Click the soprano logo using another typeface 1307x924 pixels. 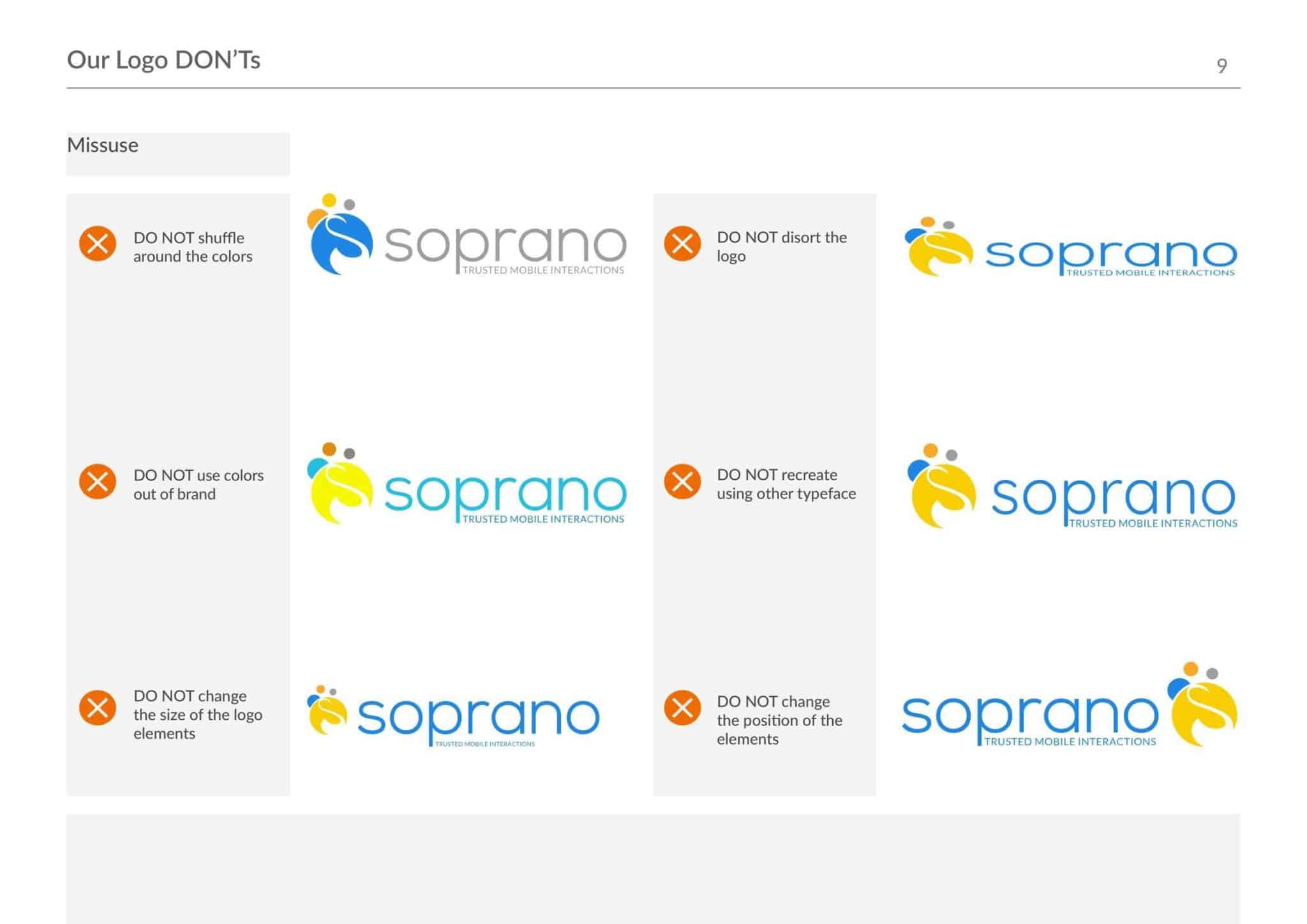[x=1072, y=486]
